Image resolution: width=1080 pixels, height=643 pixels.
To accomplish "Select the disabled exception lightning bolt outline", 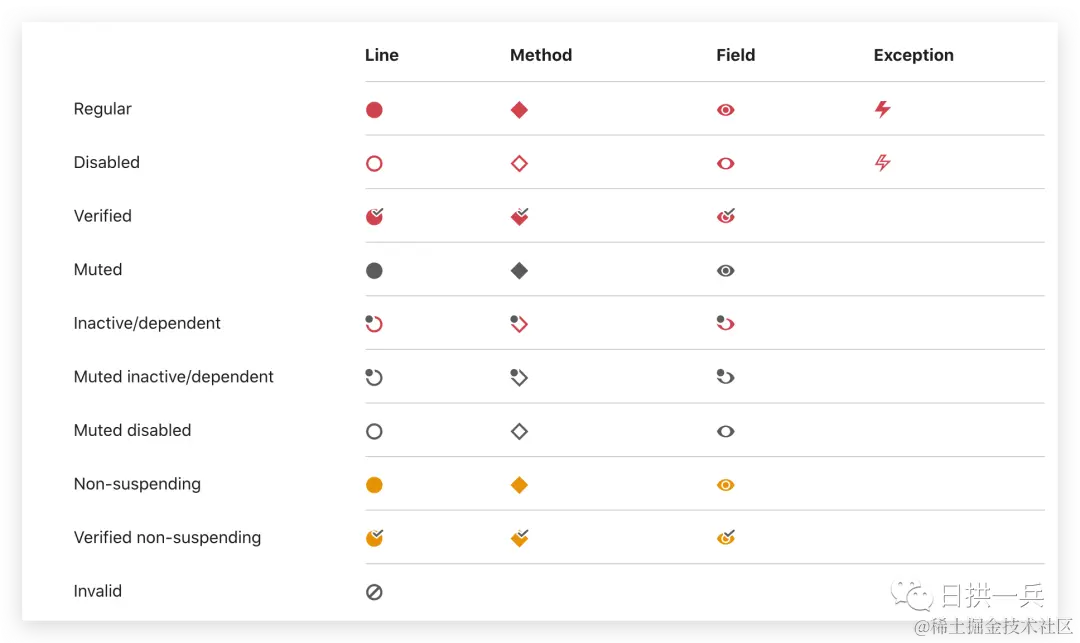I will [882, 162].
